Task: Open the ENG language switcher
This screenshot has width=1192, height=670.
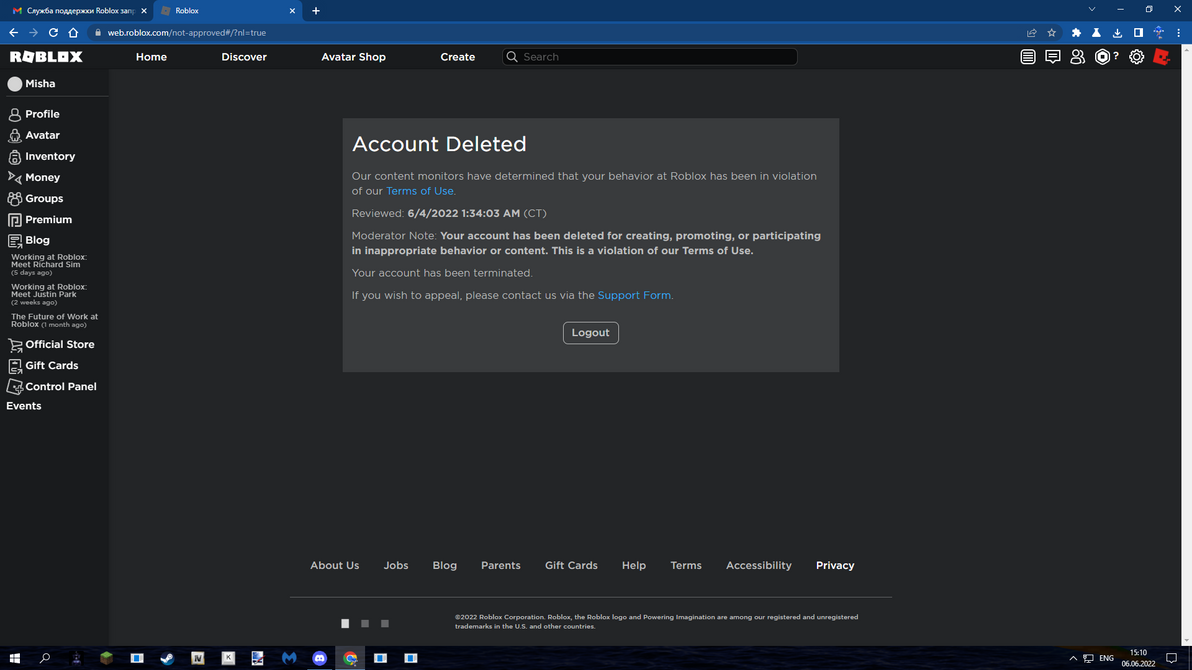Action: click(x=1106, y=658)
